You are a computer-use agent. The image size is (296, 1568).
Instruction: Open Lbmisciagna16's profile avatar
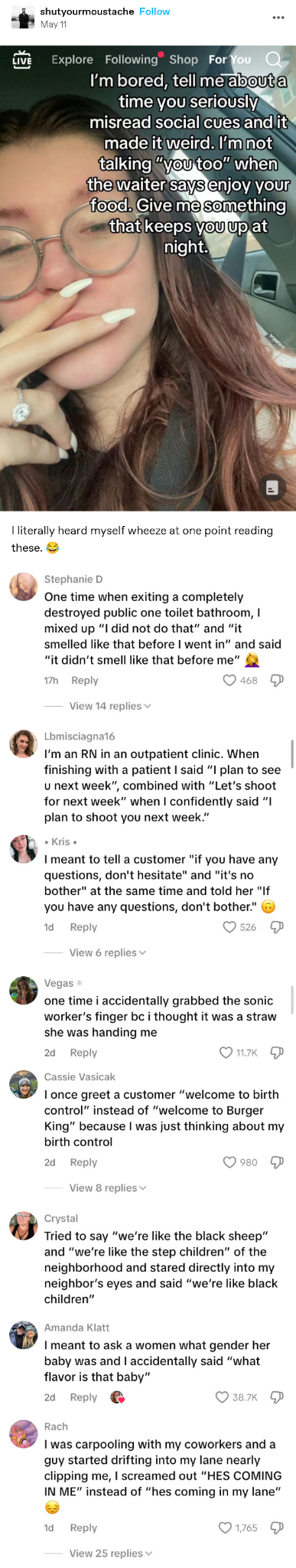pyautogui.click(x=24, y=743)
